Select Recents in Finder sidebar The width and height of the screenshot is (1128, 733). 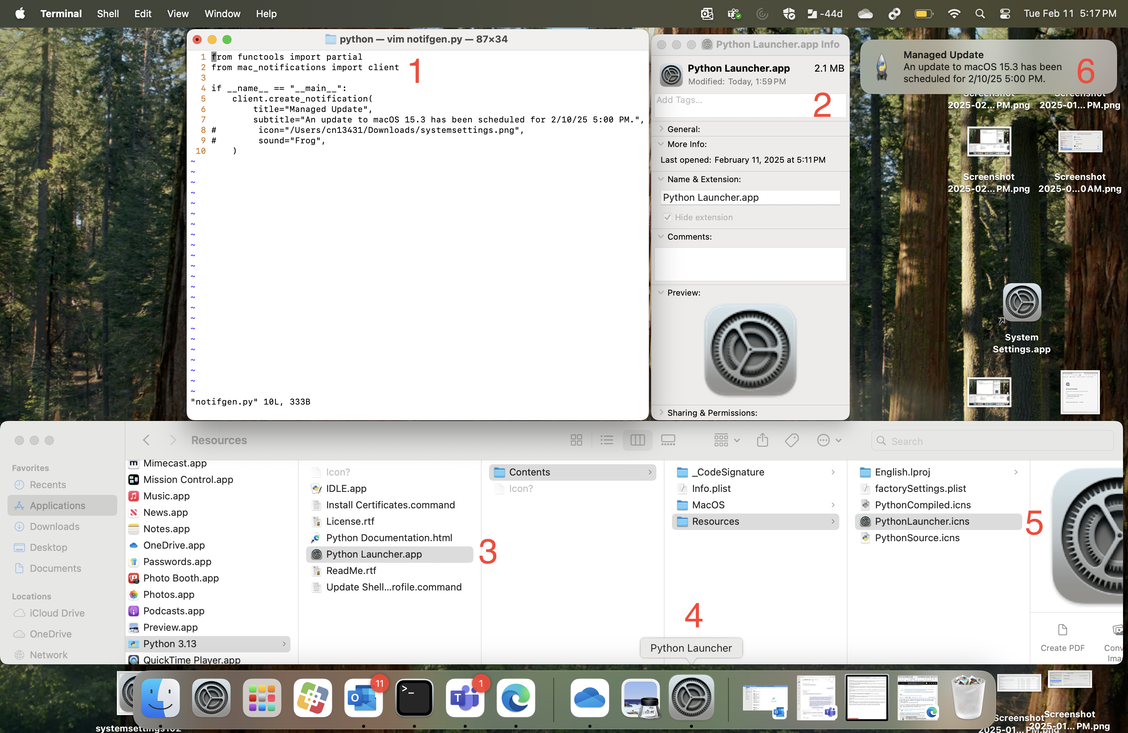click(x=63, y=485)
